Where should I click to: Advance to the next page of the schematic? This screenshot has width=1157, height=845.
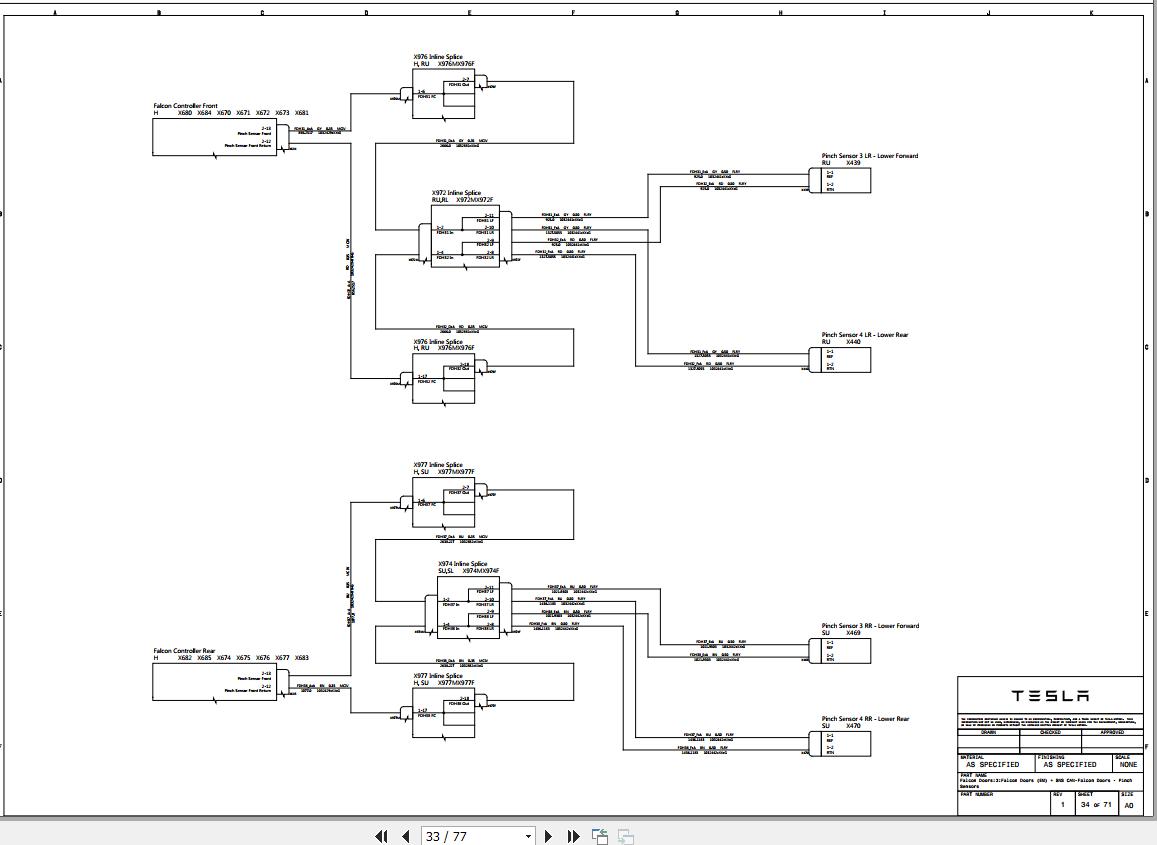tap(548, 836)
